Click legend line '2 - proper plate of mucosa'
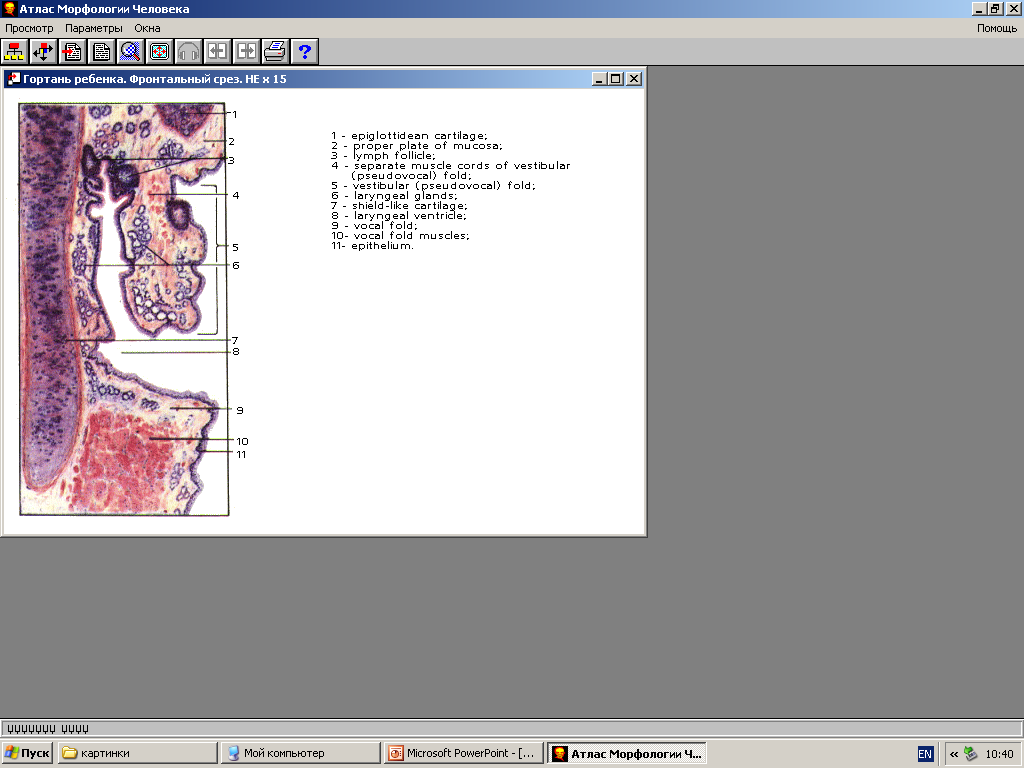The width and height of the screenshot is (1024, 768). 417,146
